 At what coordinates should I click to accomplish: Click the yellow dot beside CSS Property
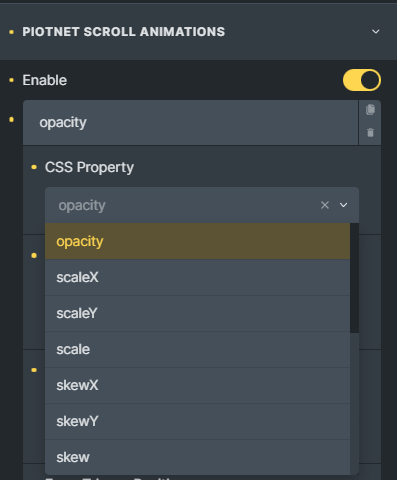34,167
